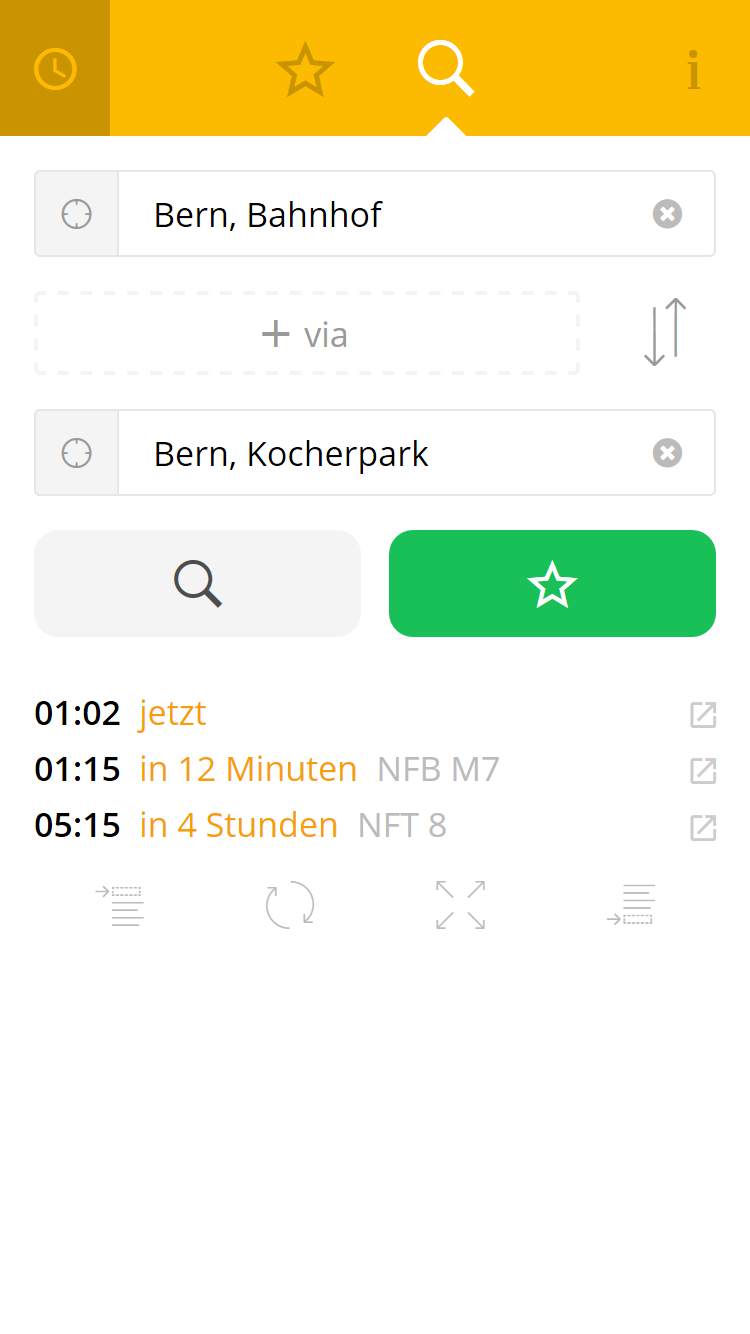Add a via stop
750x1334 pixels.
tap(306, 334)
